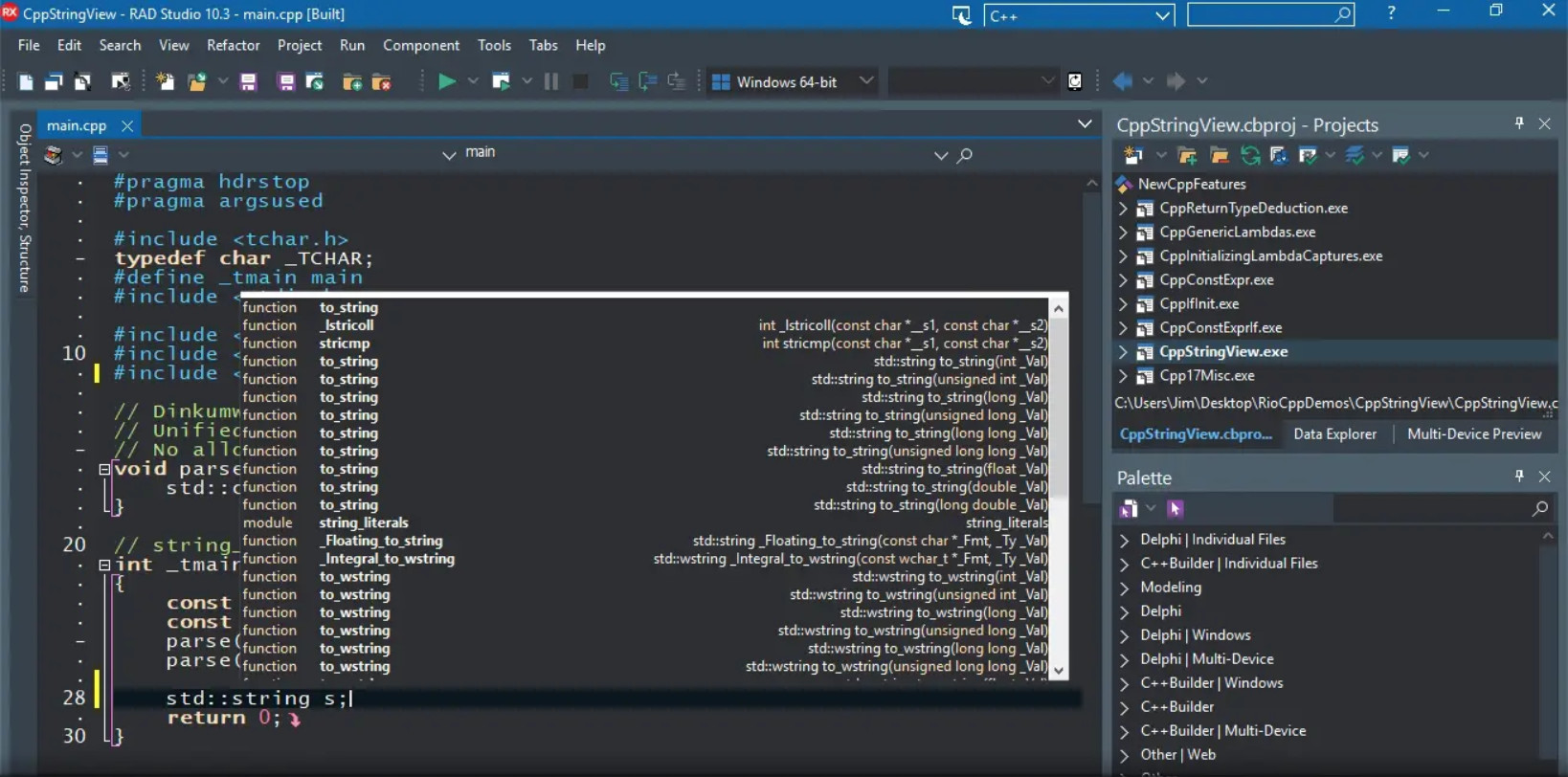This screenshot has height=777, width=1568.
Task: Open the Project menu
Action: 300,45
